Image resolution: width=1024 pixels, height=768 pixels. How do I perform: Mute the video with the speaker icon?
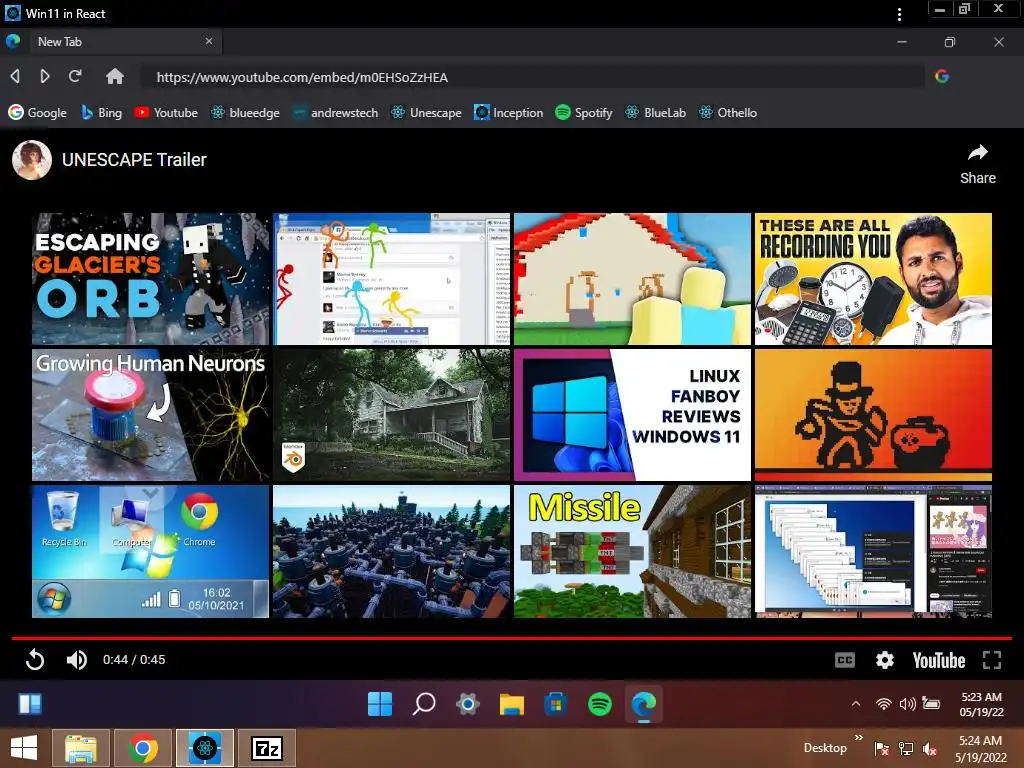point(76,660)
